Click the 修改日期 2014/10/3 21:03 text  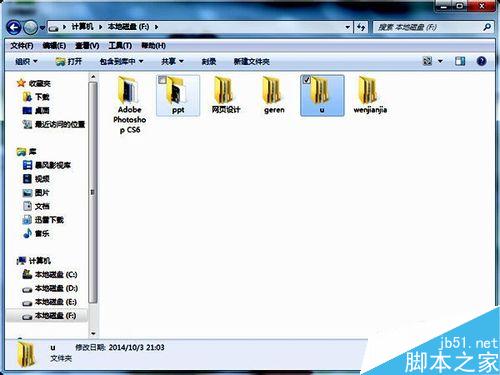coord(120,347)
